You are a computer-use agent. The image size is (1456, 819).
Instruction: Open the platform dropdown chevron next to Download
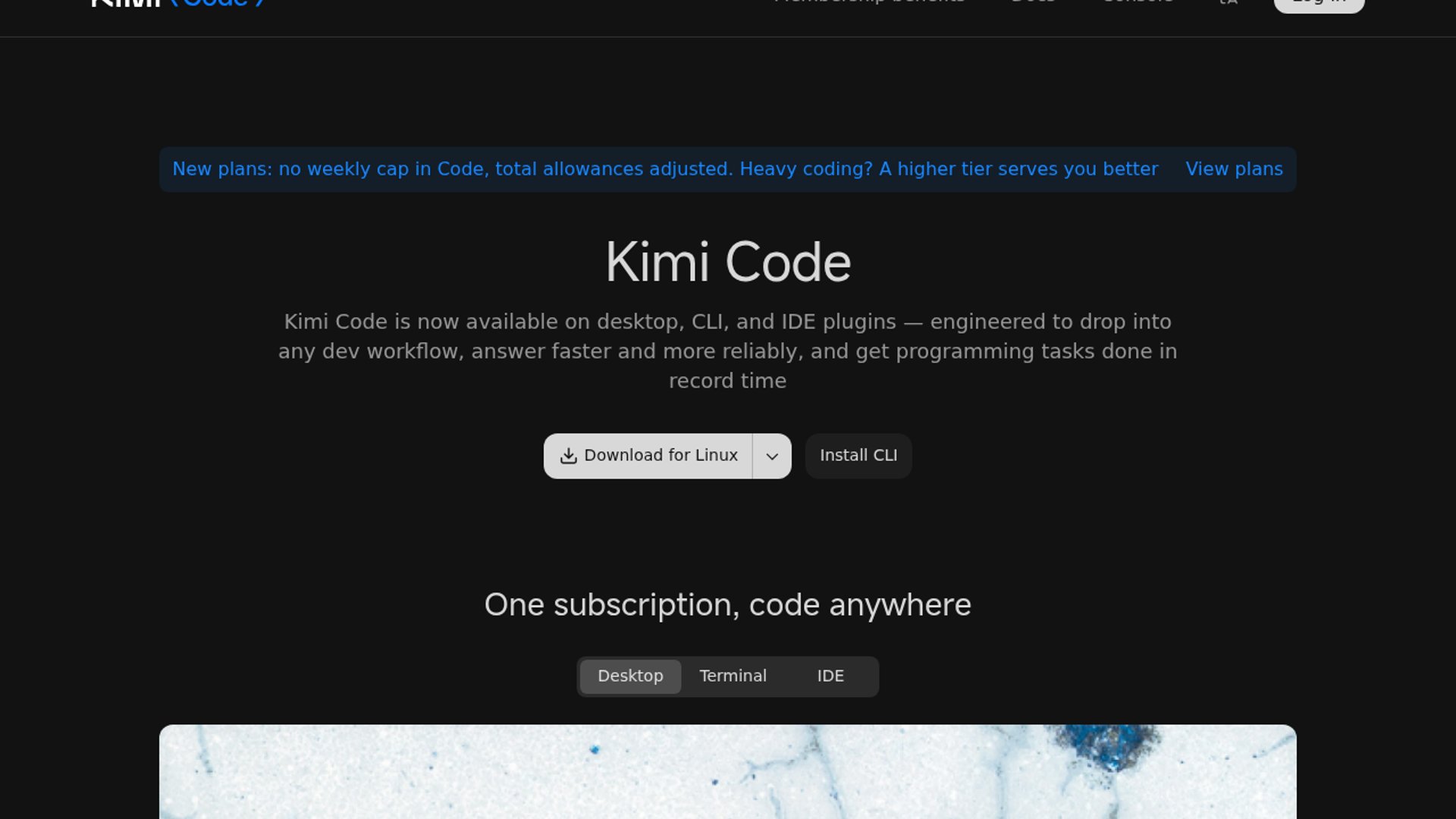pyautogui.click(x=772, y=456)
